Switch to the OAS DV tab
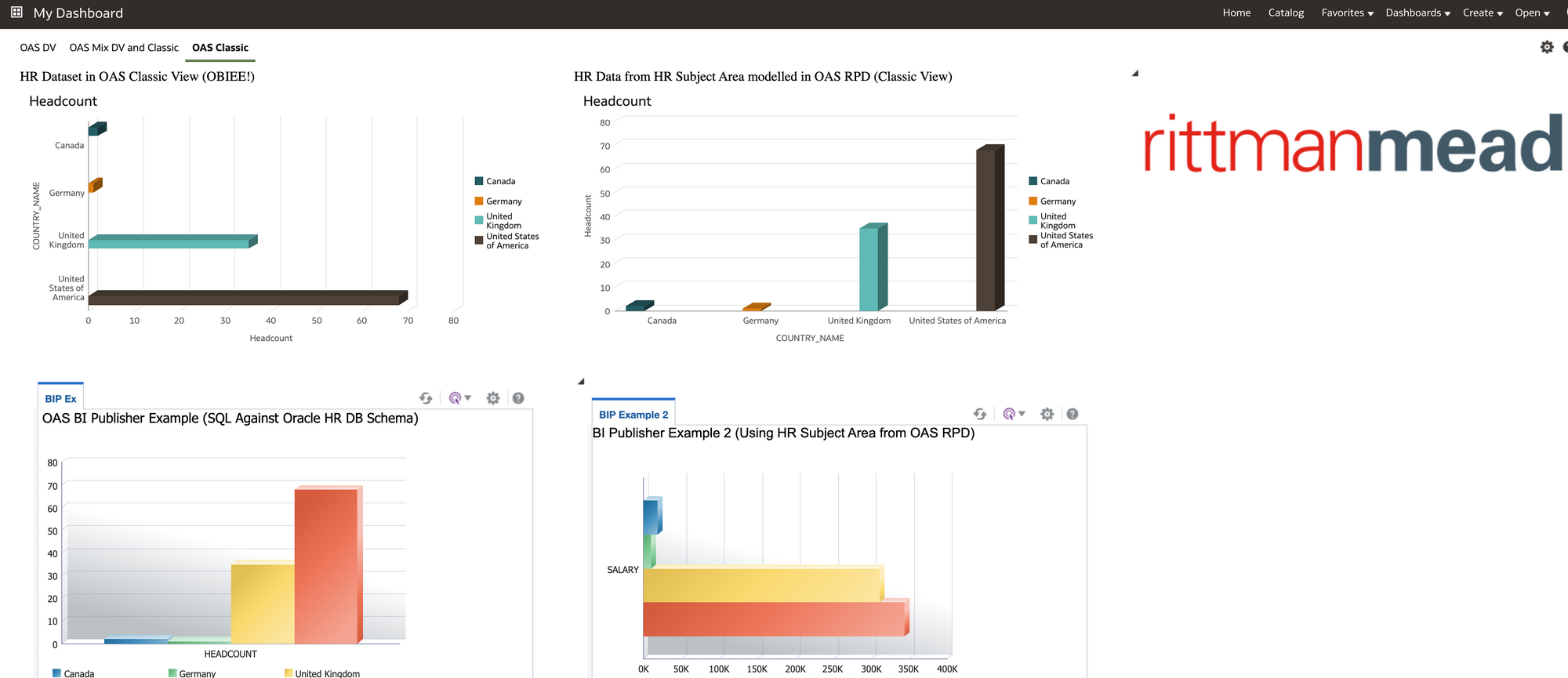Screen dimensions: 1568x678 coord(38,48)
